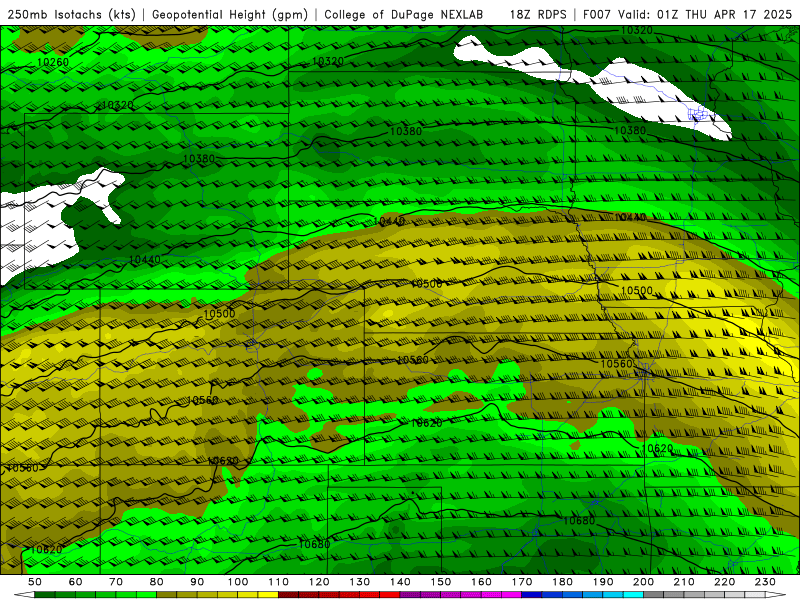Click the '140' legend value

click(400, 582)
